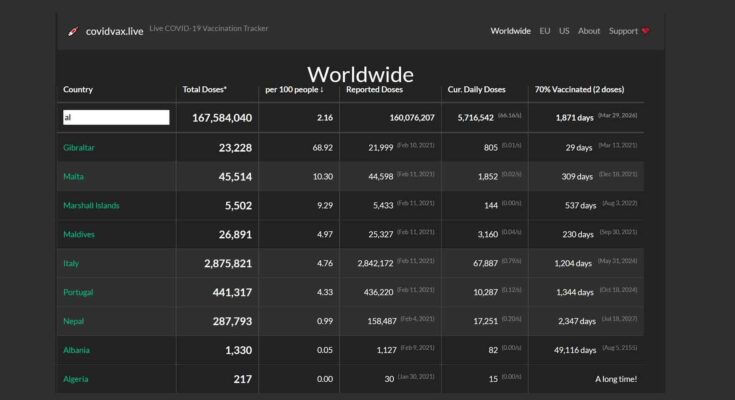Click the Portugal country link
Screen dimensions: 735x400
(x=78, y=292)
